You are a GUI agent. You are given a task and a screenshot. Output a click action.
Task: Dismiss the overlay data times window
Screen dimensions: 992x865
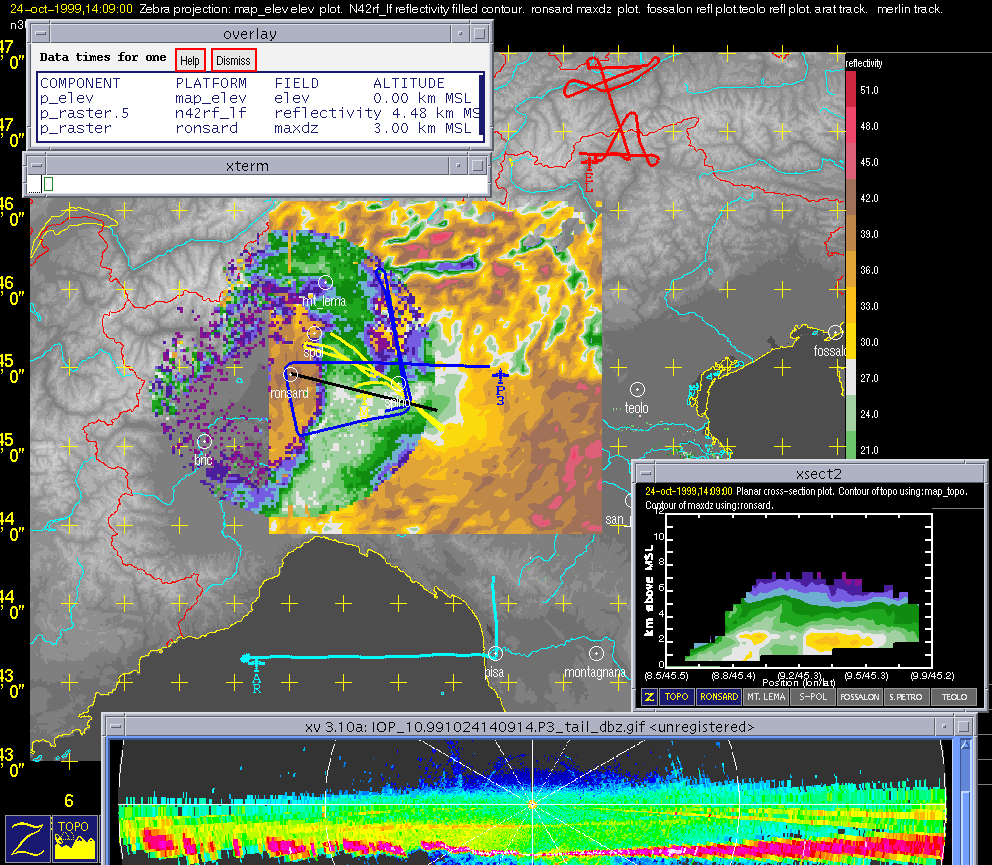pyautogui.click(x=233, y=60)
